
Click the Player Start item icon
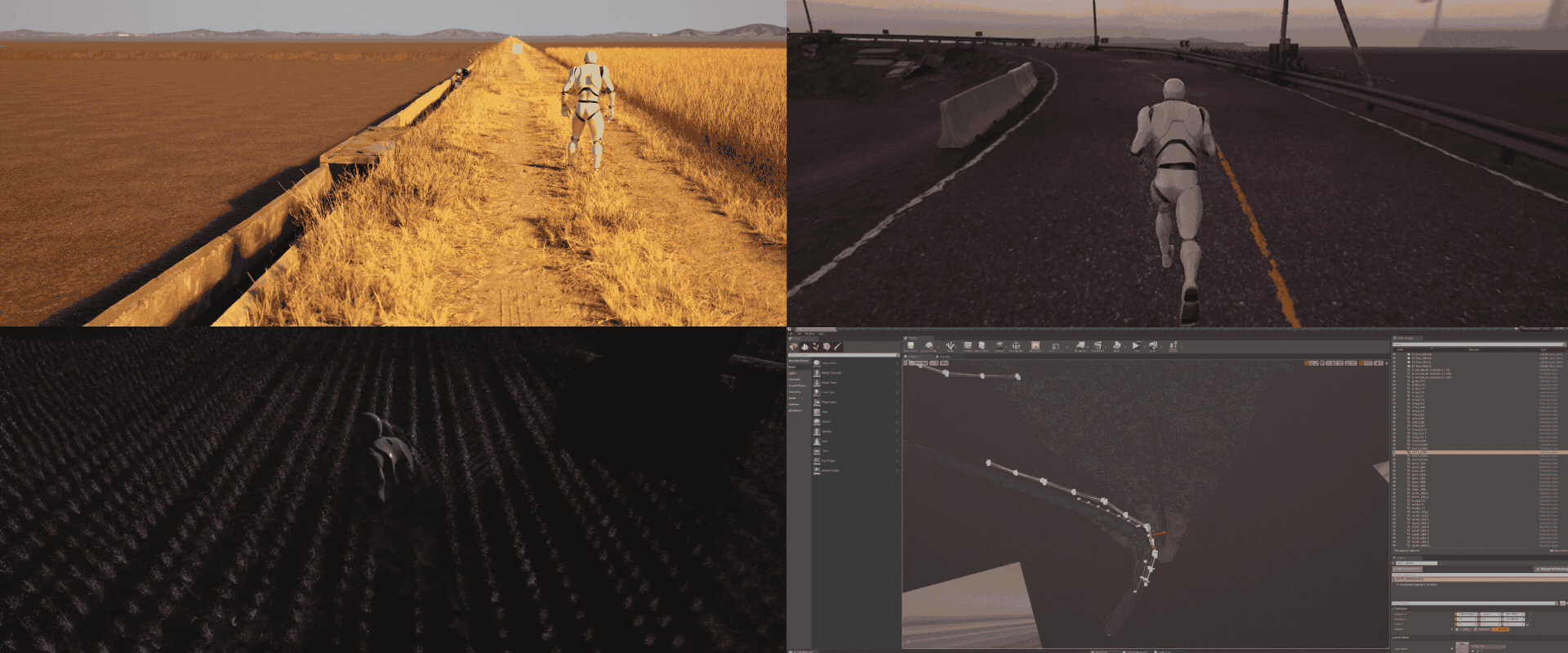click(817, 402)
